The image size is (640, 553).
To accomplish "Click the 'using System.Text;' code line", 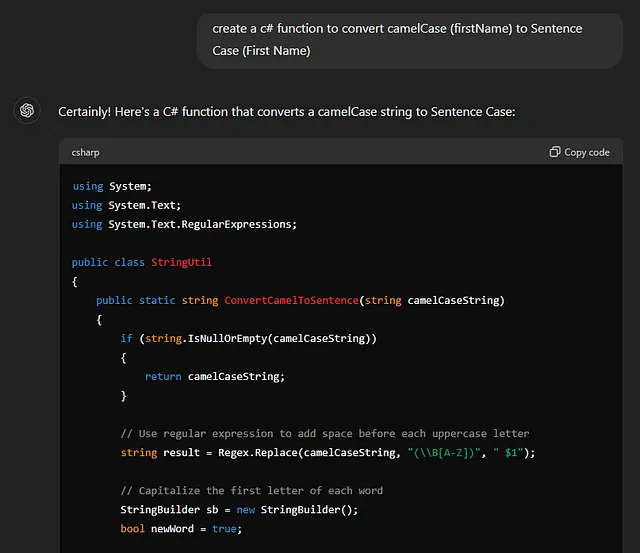I will 126,205.
